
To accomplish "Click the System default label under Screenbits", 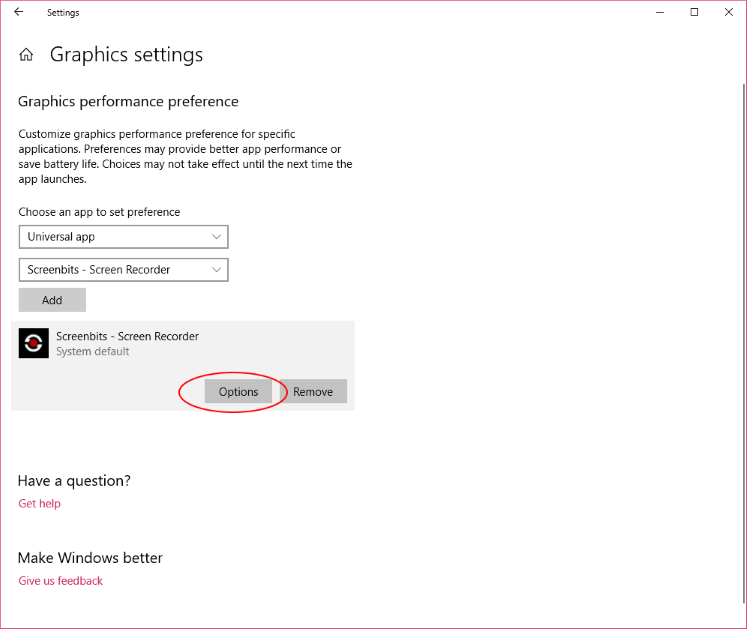I will point(93,352).
